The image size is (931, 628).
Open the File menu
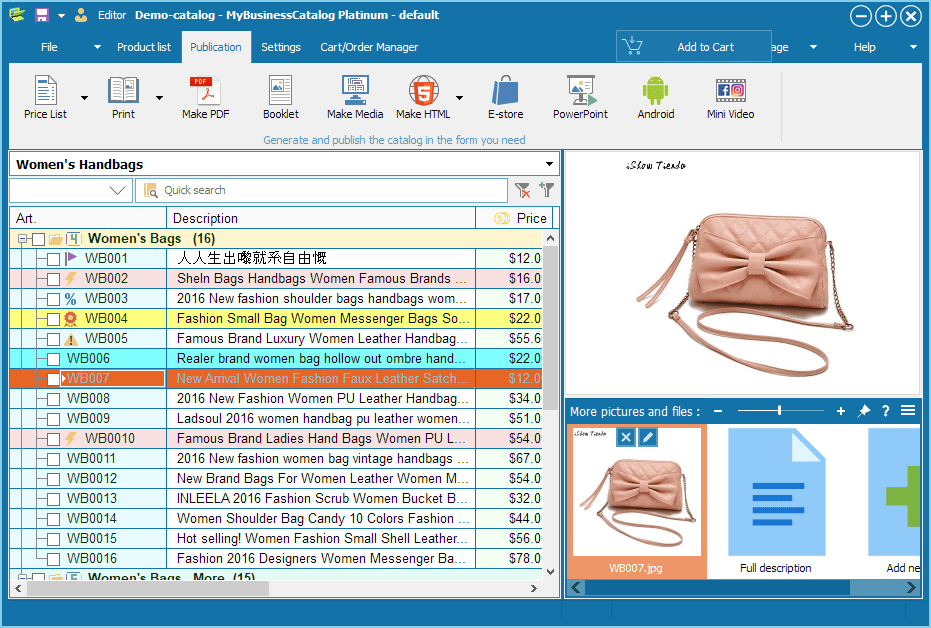point(49,47)
